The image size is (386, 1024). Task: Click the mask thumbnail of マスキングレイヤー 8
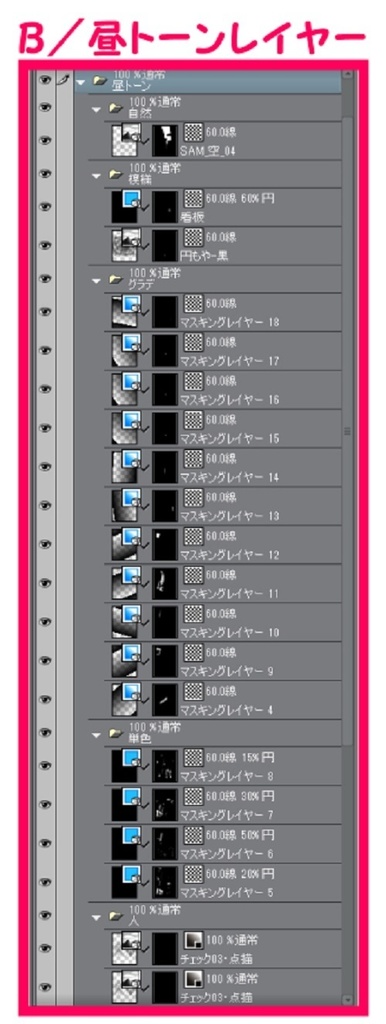[165, 765]
